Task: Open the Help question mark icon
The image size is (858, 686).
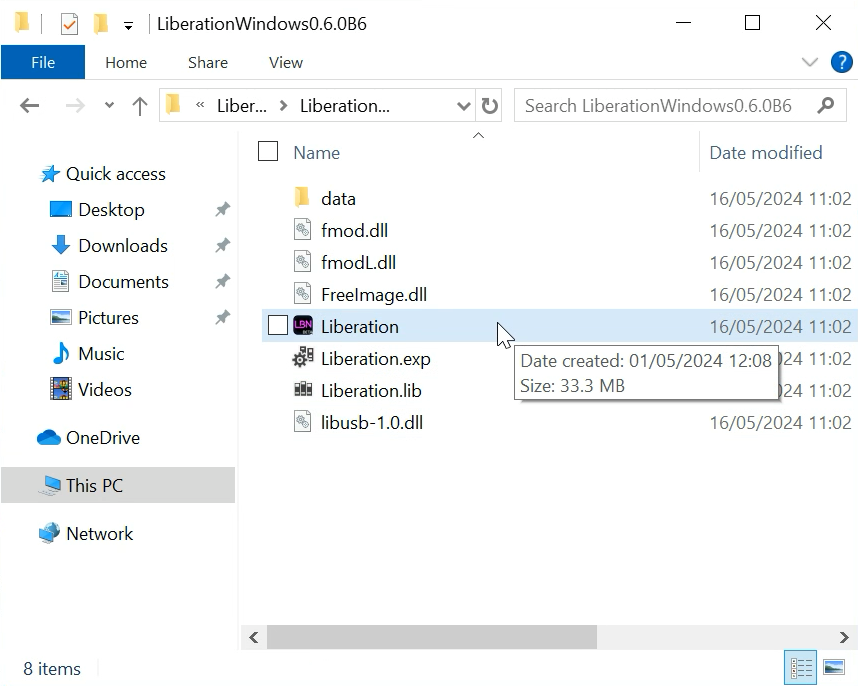Action: 842,62
